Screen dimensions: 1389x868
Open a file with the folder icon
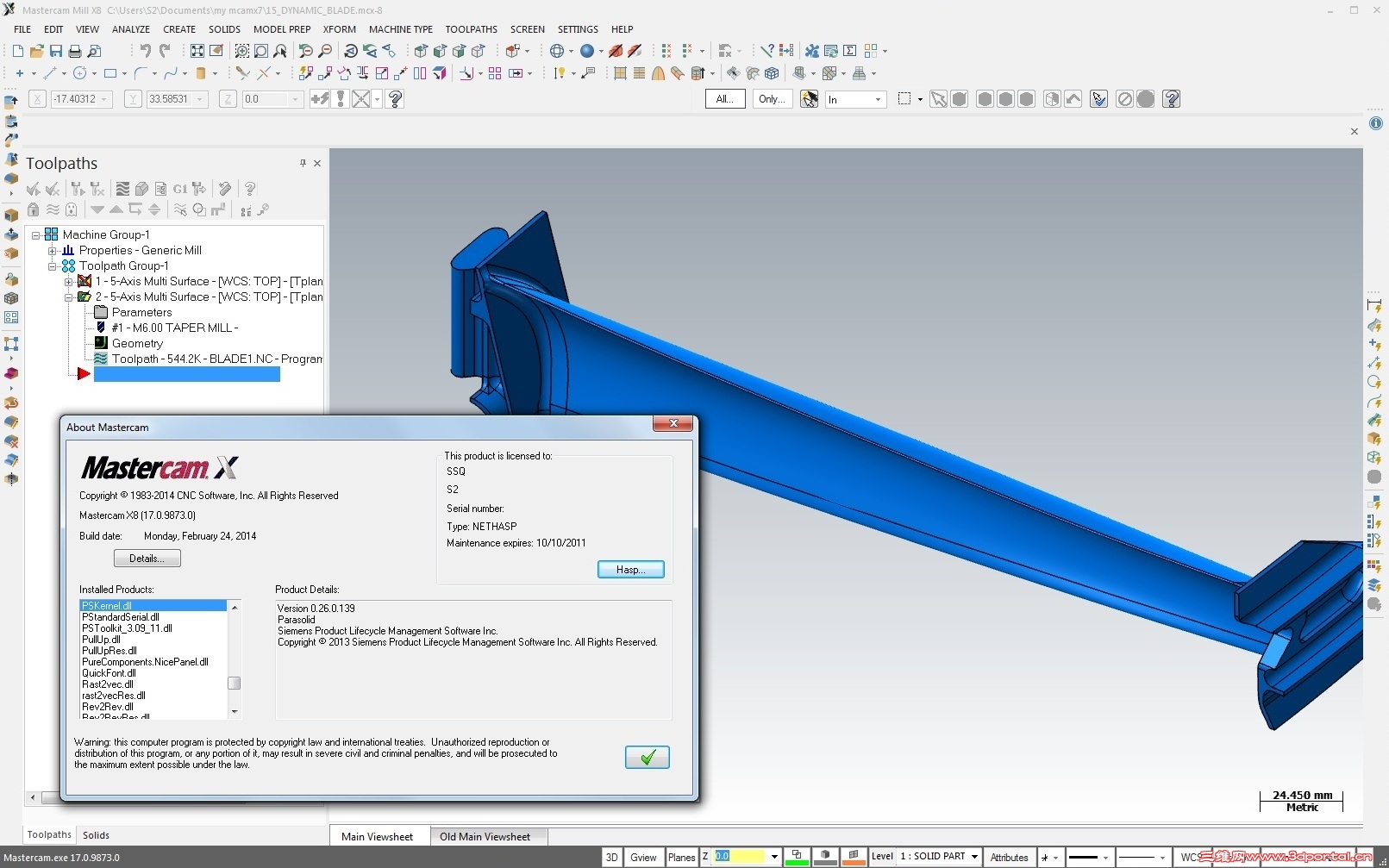[36, 51]
